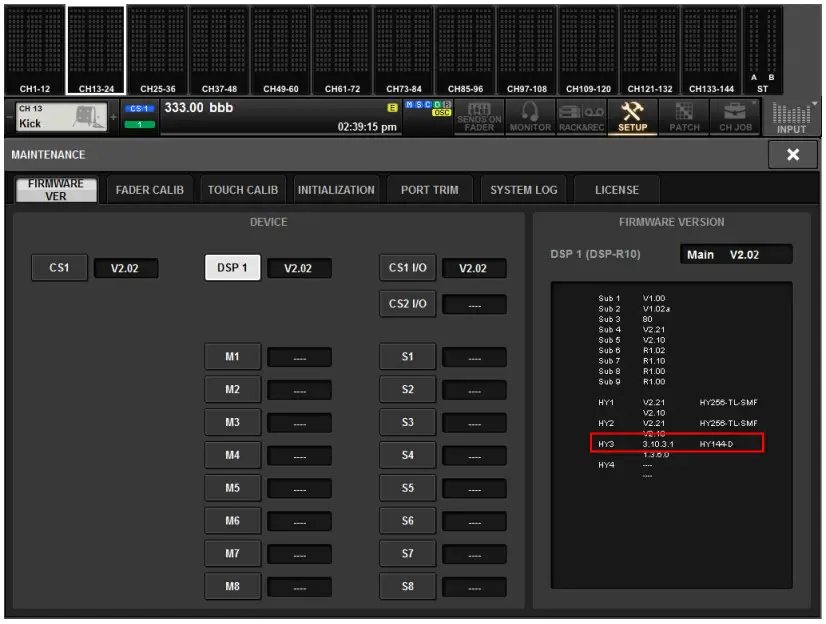Image resolution: width=826 pixels, height=624 pixels.
Task: Open the PATCH grid icon
Action: tap(684, 117)
